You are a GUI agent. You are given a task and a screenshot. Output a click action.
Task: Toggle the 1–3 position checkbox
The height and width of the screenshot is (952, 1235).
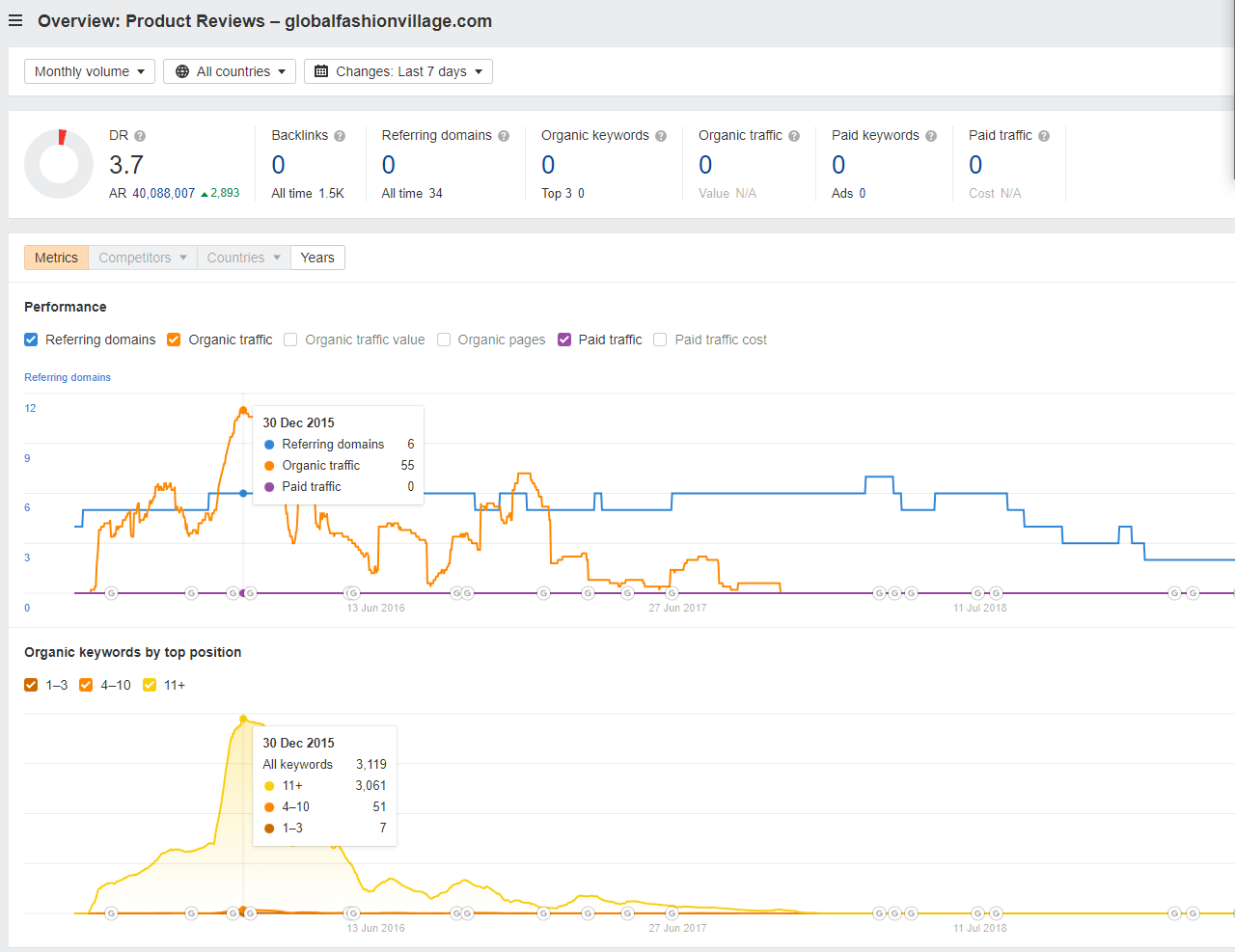click(x=31, y=685)
